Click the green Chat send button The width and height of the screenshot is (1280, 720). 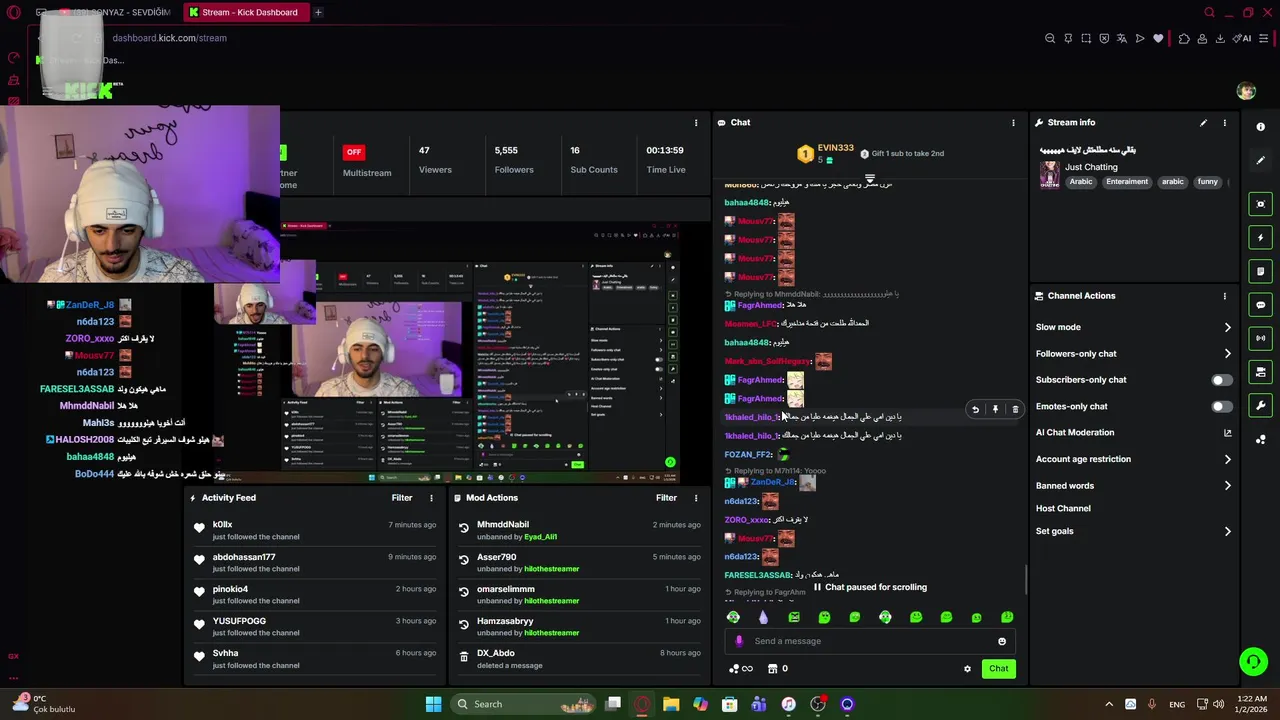998,669
